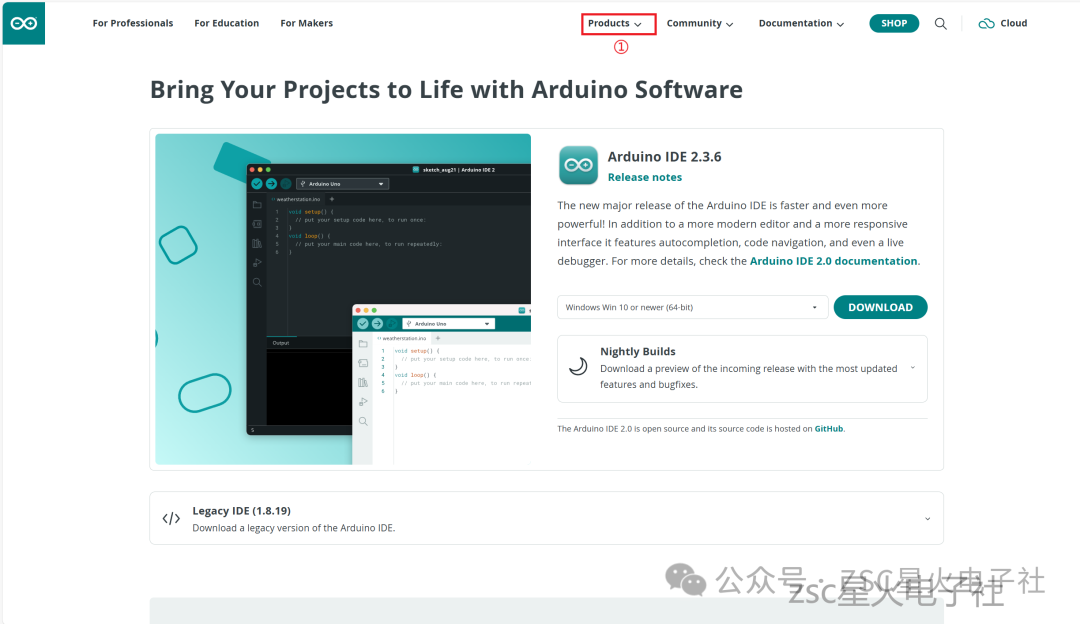Go to For Professionals section

pos(133,23)
